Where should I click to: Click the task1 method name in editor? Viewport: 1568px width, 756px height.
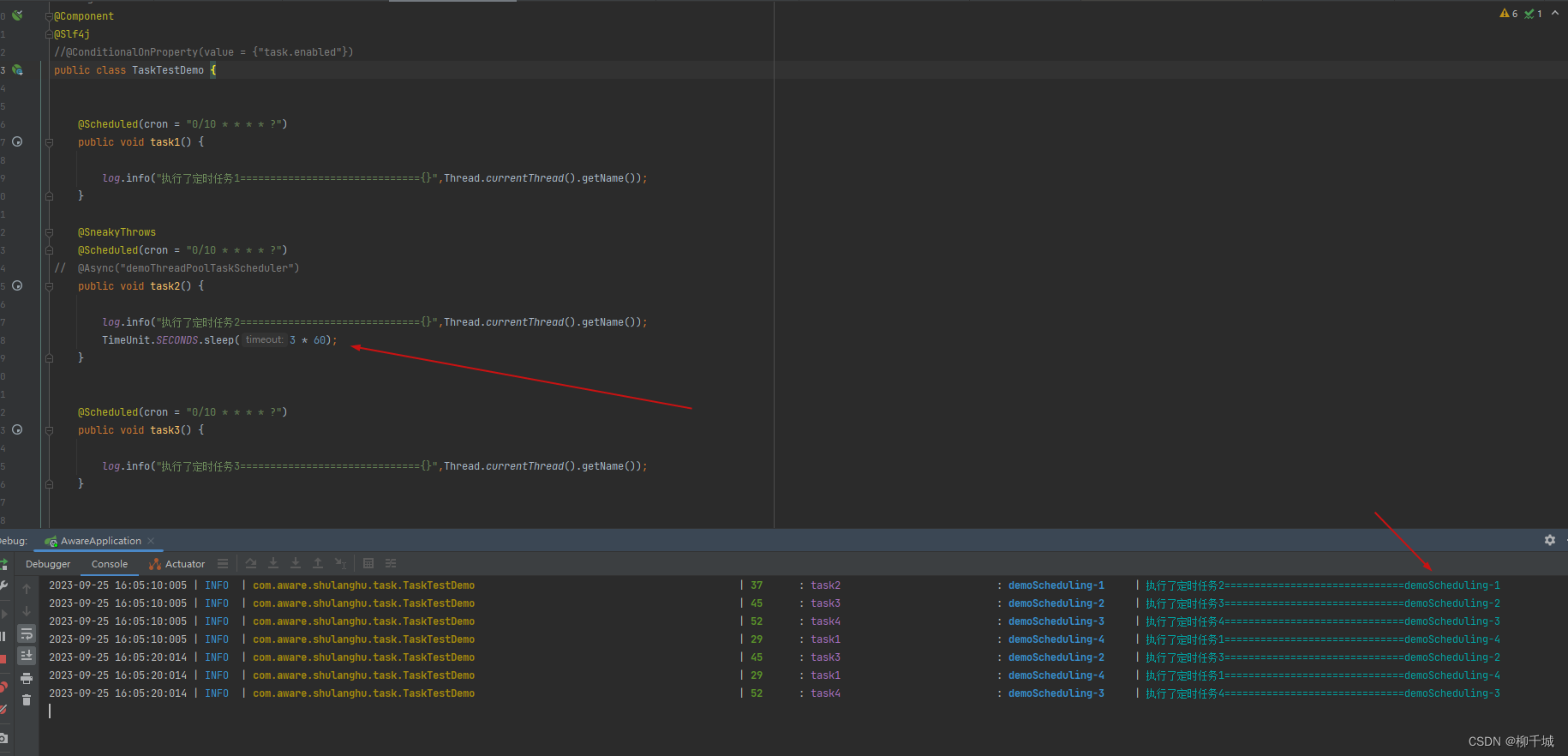pyautogui.click(x=165, y=142)
